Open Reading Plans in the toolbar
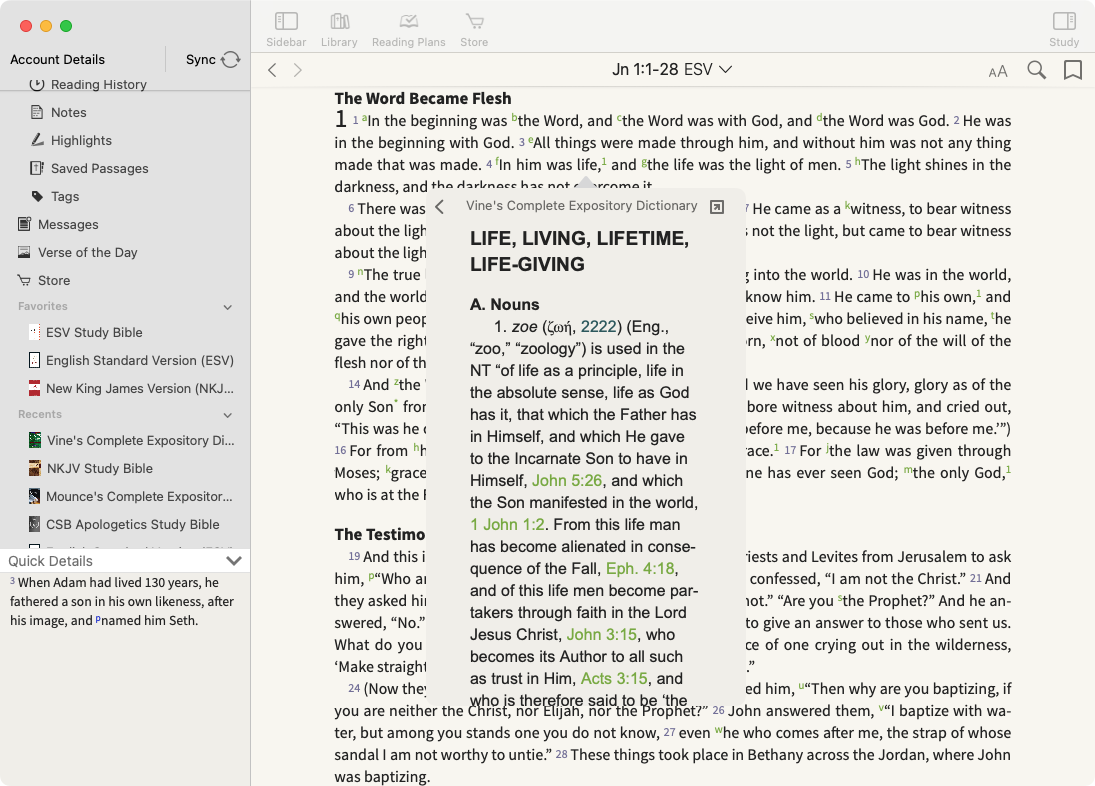Image resolution: width=1095 pixels, height=786 pixels. point(409,30)
